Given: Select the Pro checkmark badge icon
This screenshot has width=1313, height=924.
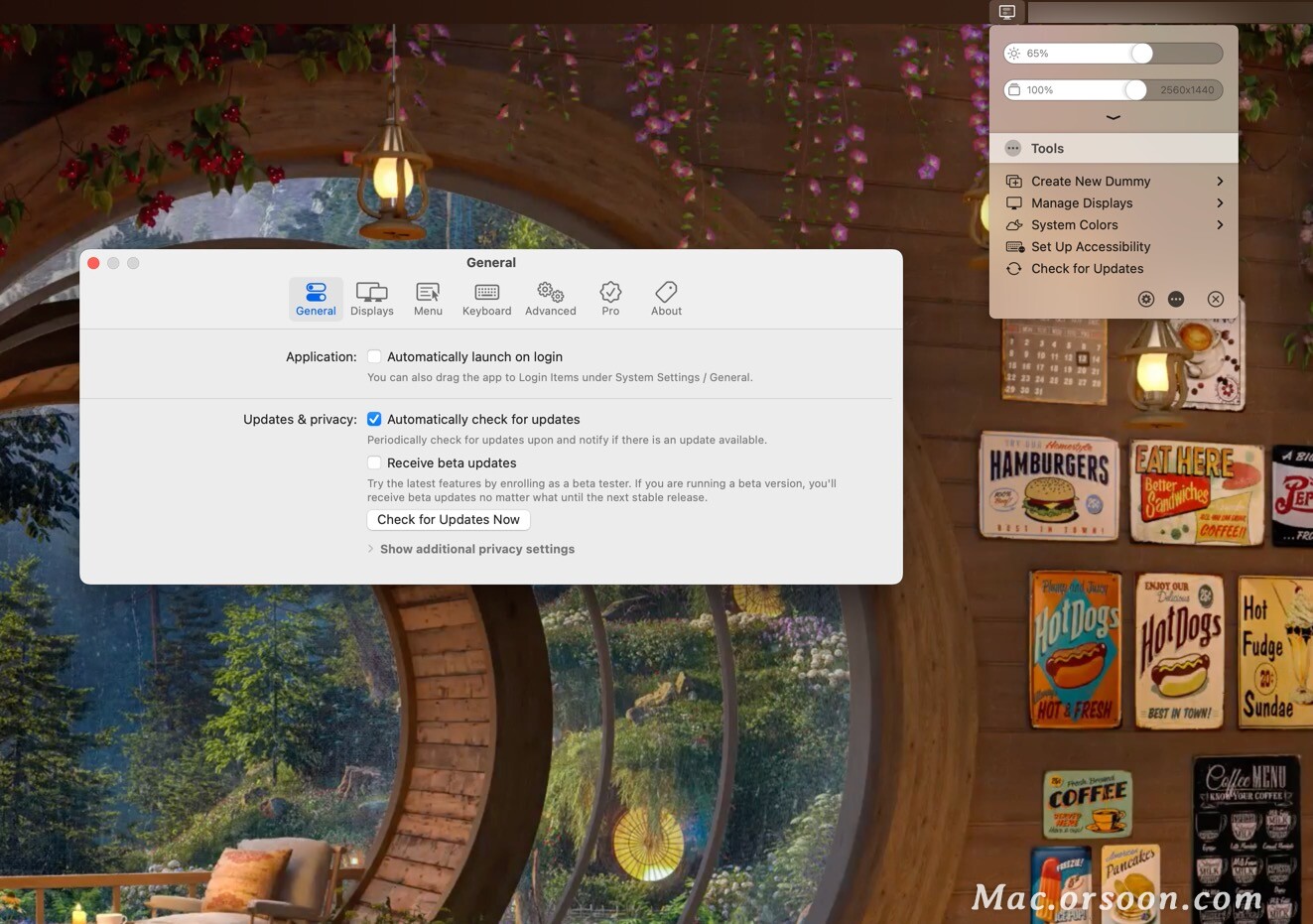Looking at the screenshot, I should [609, 292].
